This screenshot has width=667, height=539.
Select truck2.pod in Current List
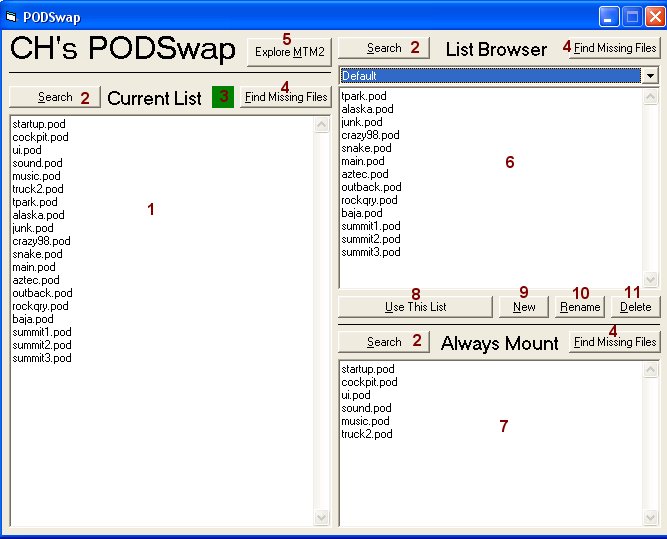point(37,189)
